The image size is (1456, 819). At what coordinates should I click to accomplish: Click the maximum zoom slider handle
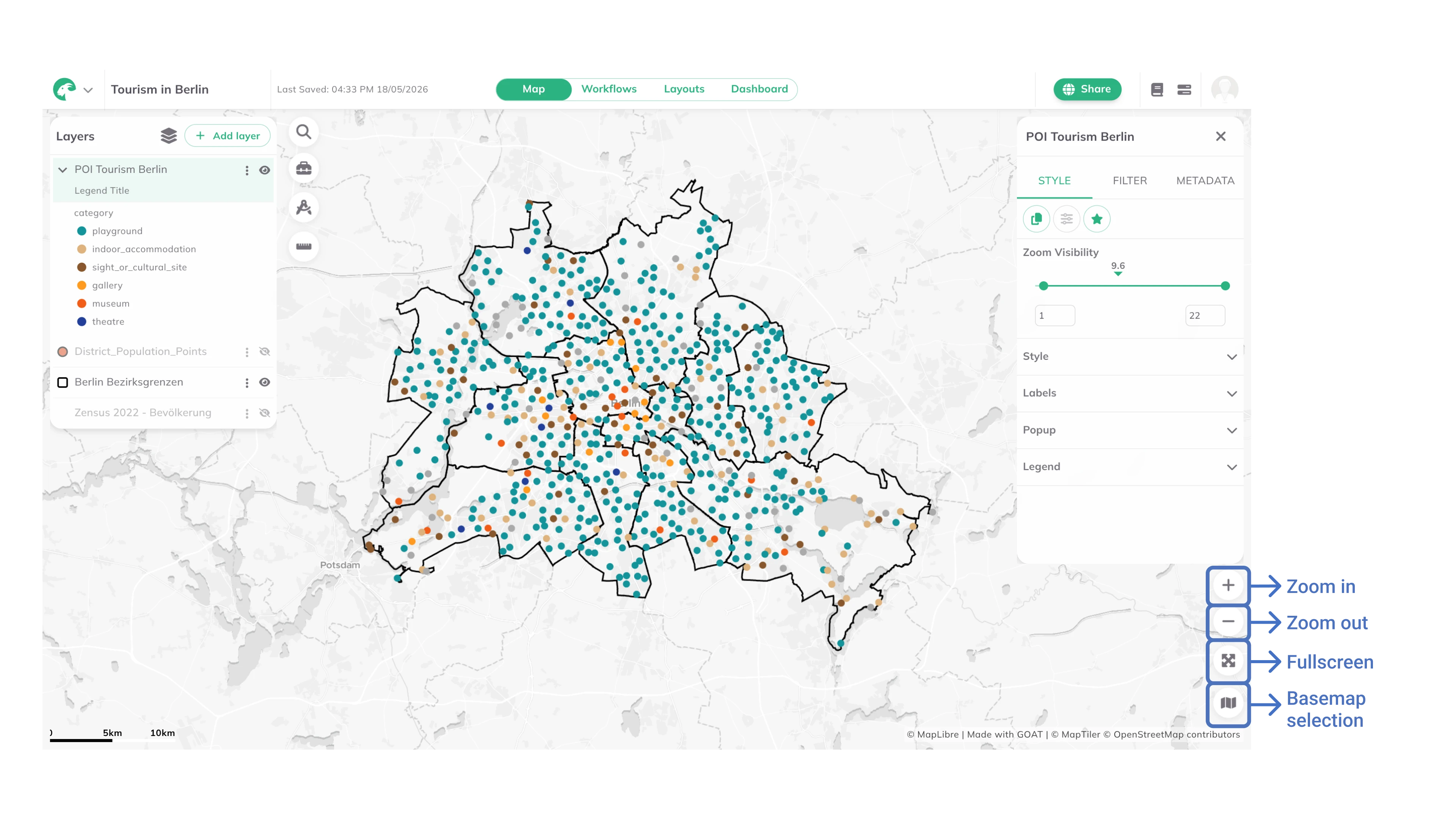[1225, 286]
